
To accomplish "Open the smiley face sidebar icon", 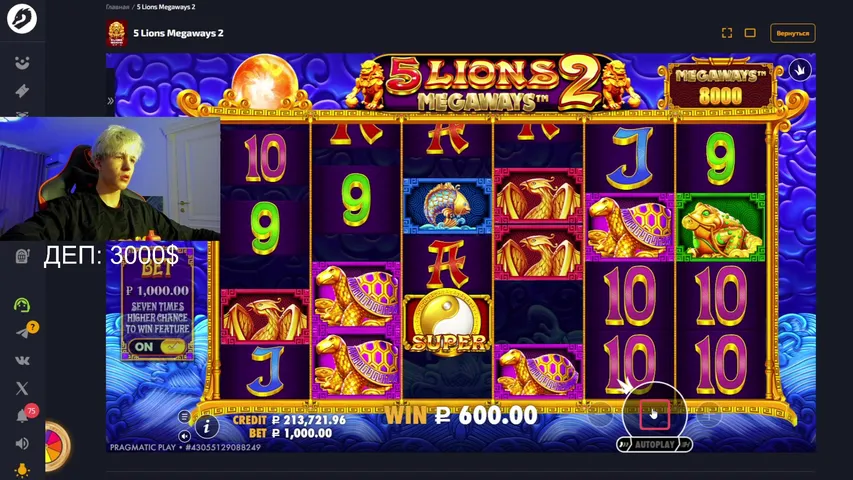I will (22, 63).
